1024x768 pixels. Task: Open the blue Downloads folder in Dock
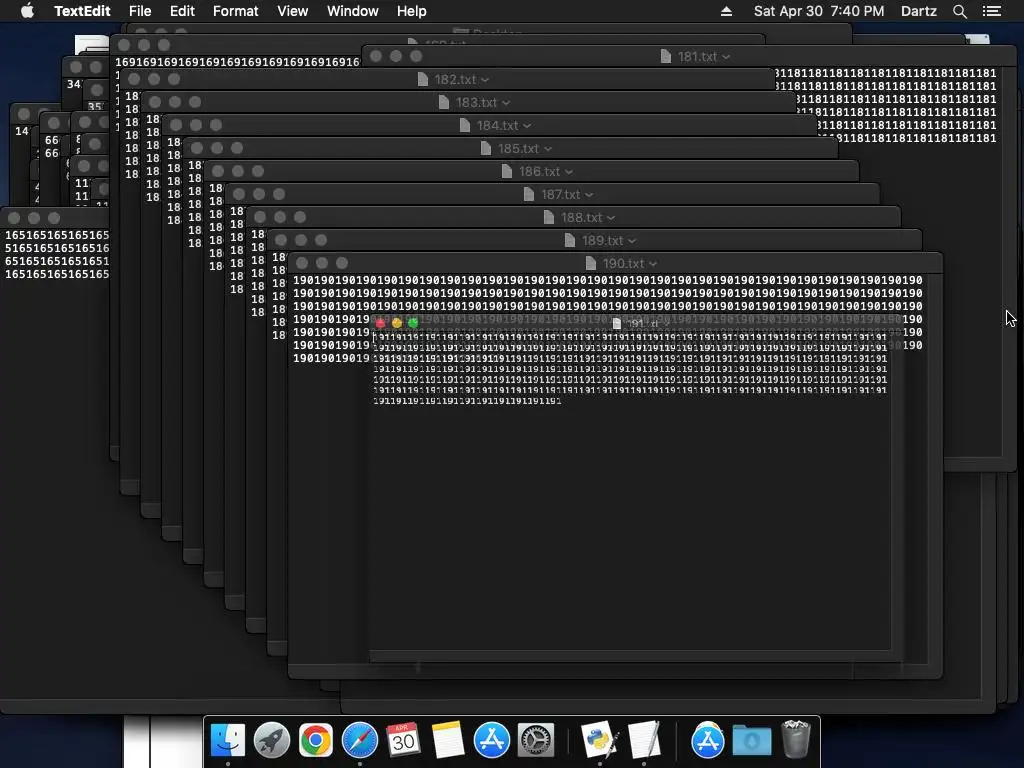[752, 740]
